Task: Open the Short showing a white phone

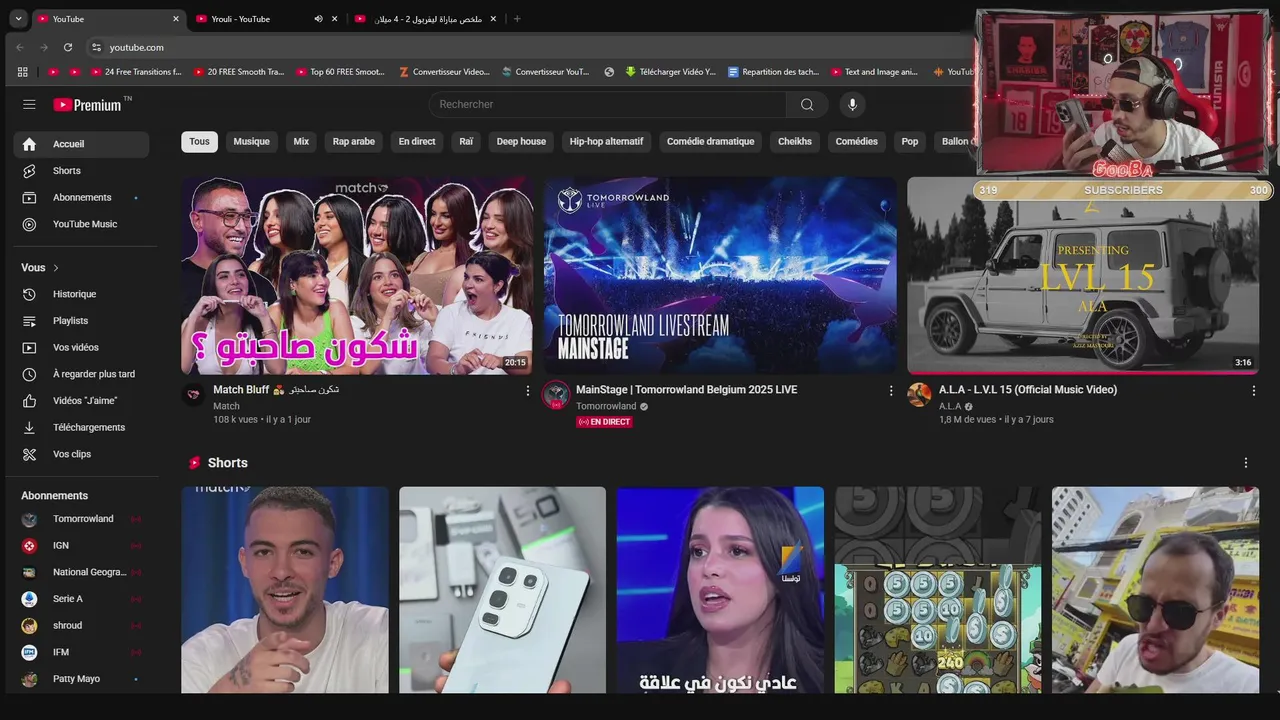Action: tap(502, 590)
